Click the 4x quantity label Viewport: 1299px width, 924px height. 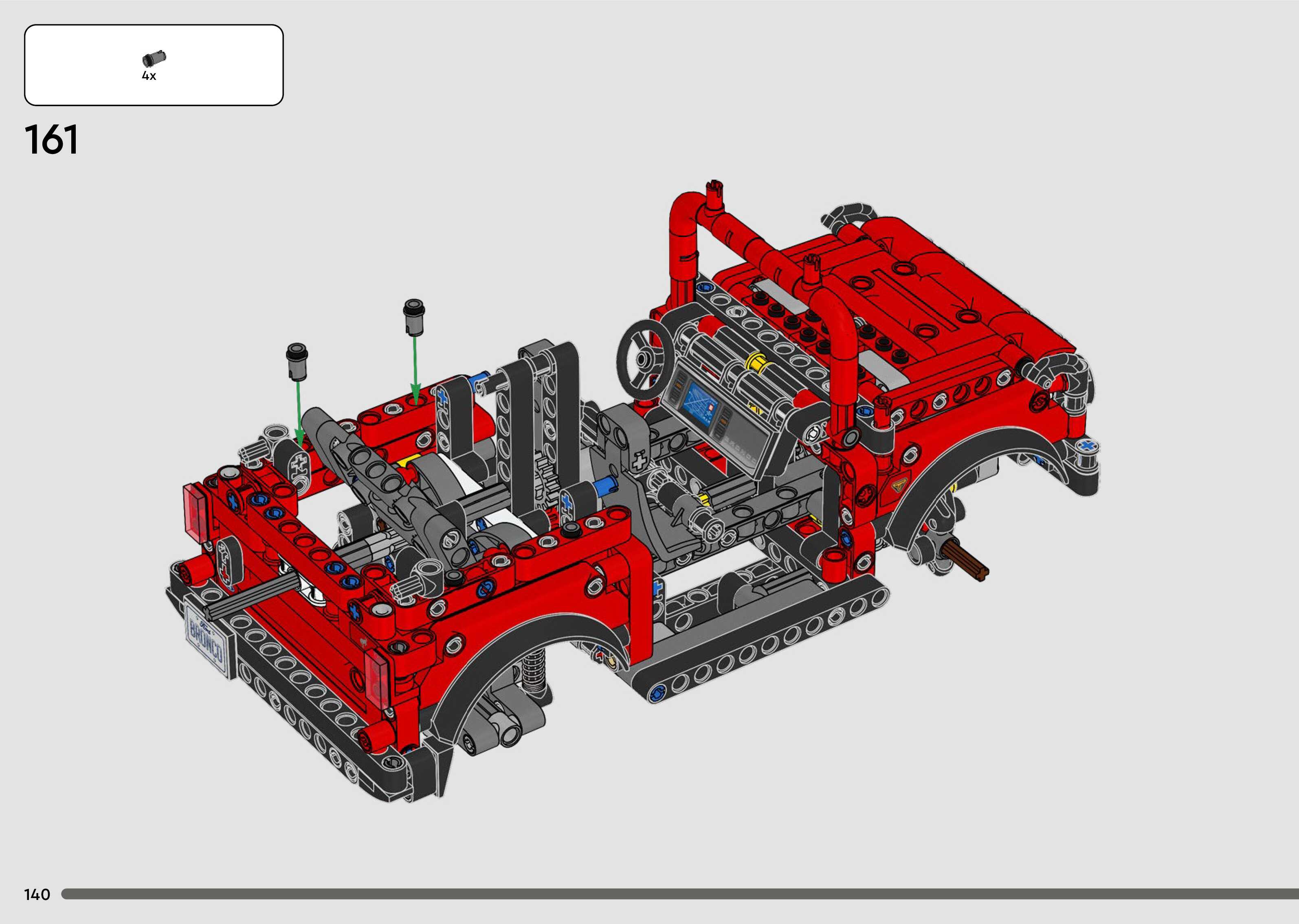pos(148,76)
